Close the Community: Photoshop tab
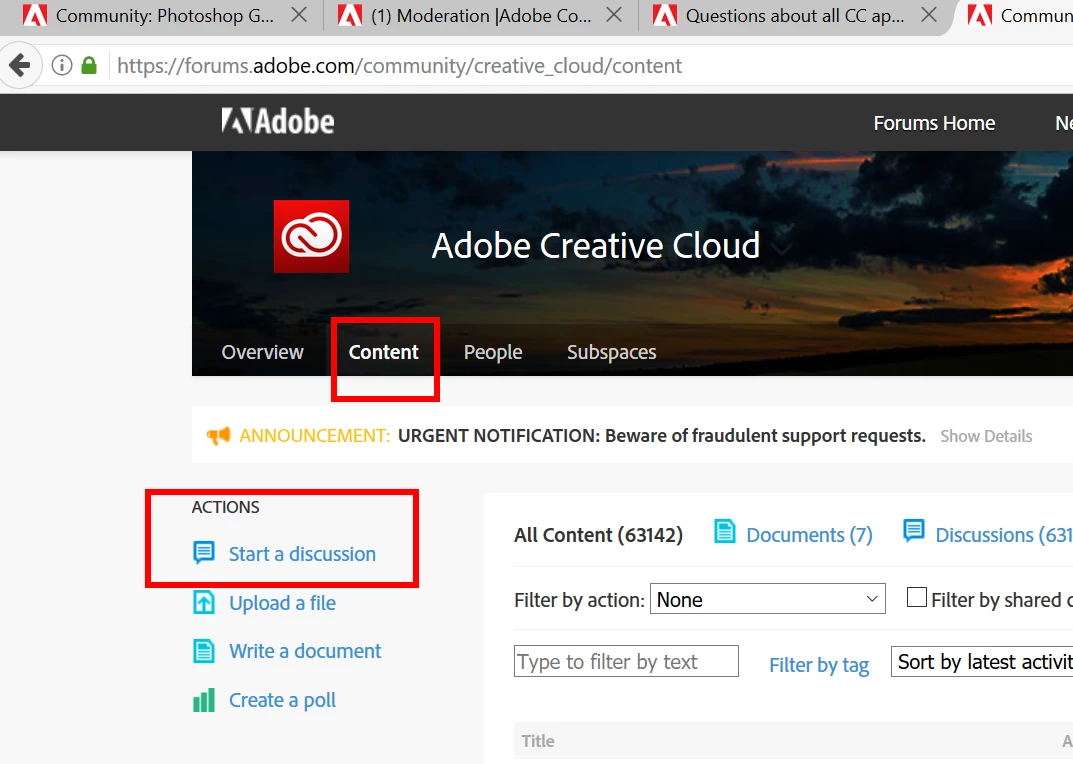This screenshot has width=1073, height=764. click(x=299, y=15)
